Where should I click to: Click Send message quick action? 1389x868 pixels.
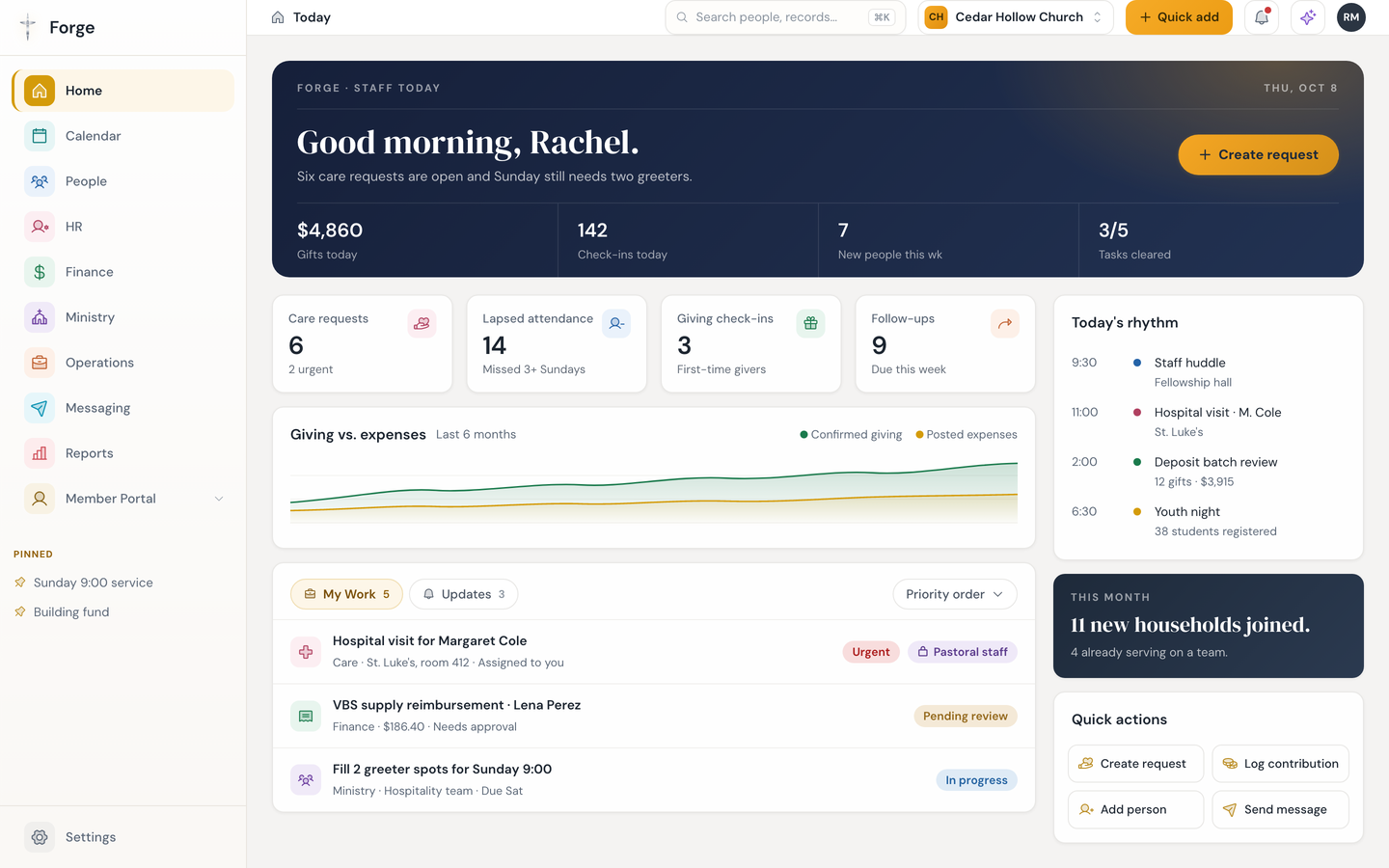click(1280, 810)
